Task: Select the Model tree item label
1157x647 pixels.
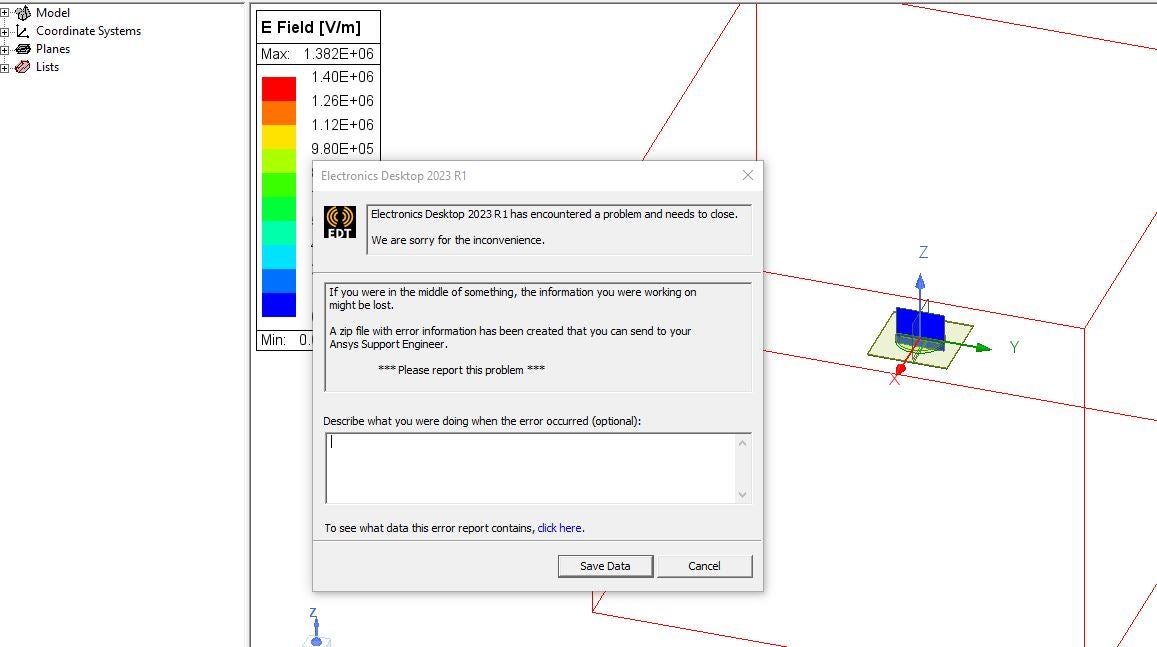Action: click(x=53, y=13)
